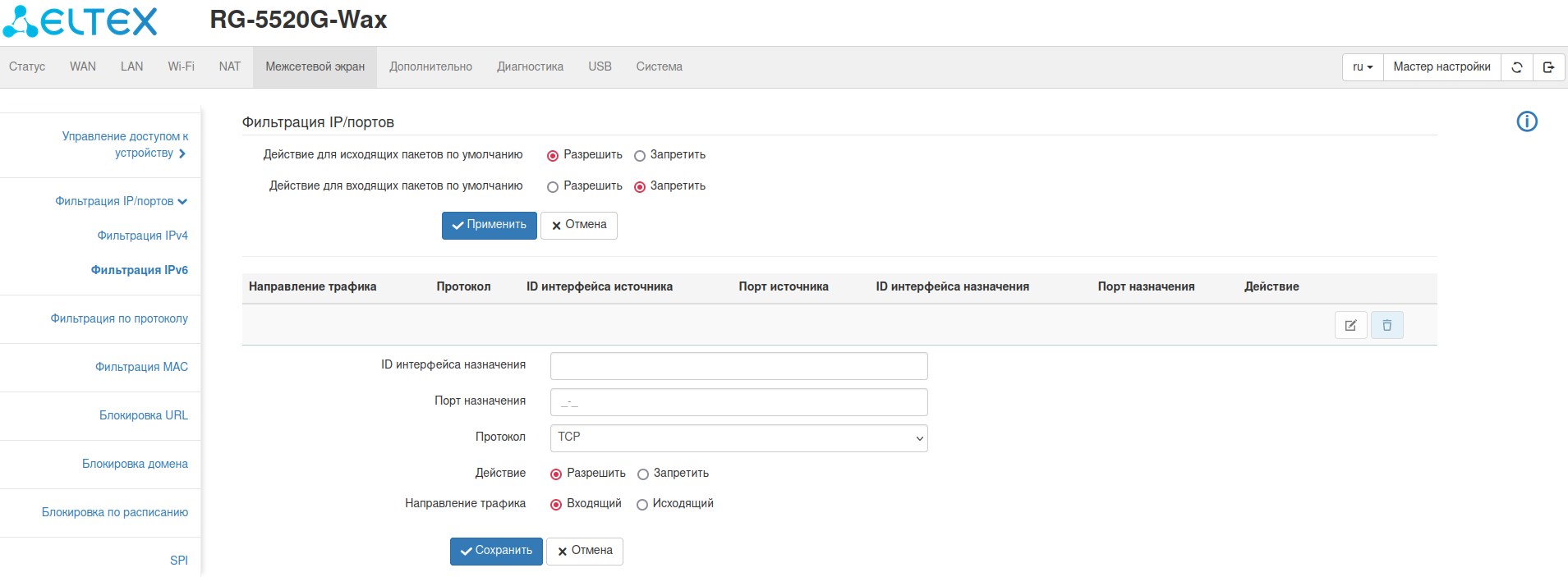This screenshot has height=577, width=1568.
Task: Click the logout icon in top bar
Action: click(1548, 67)
